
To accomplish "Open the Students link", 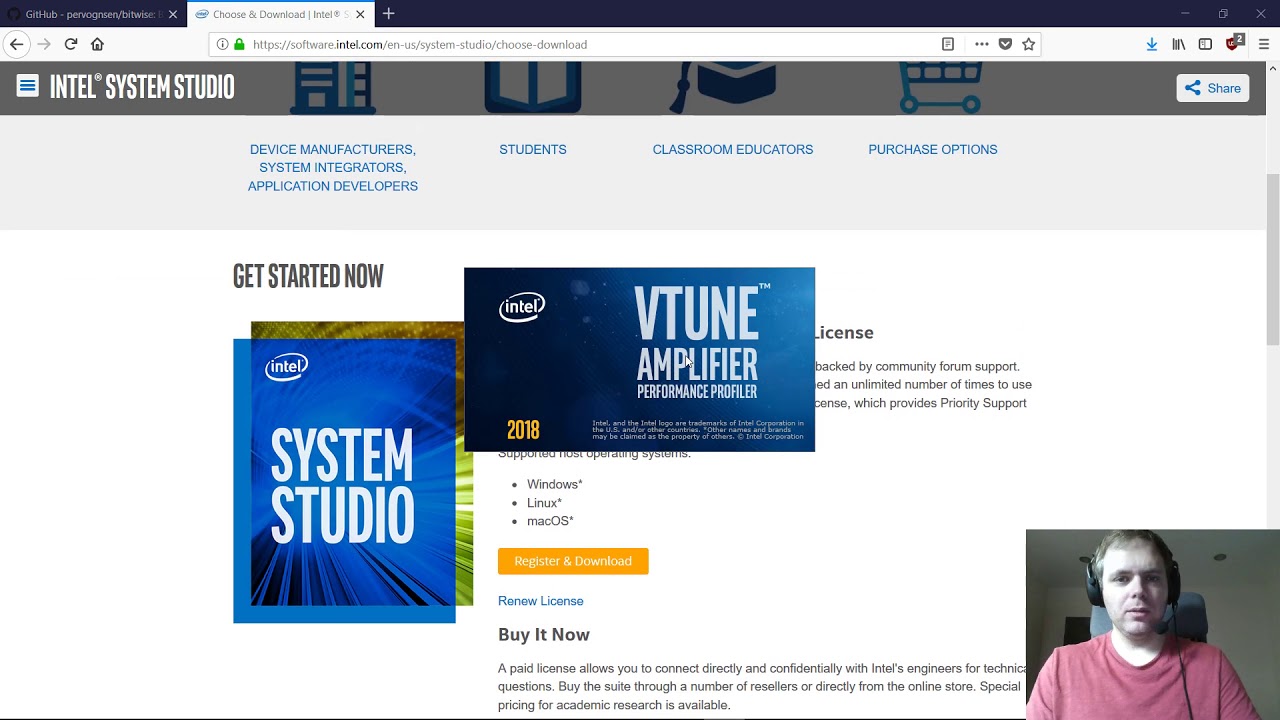I will 533,149.
